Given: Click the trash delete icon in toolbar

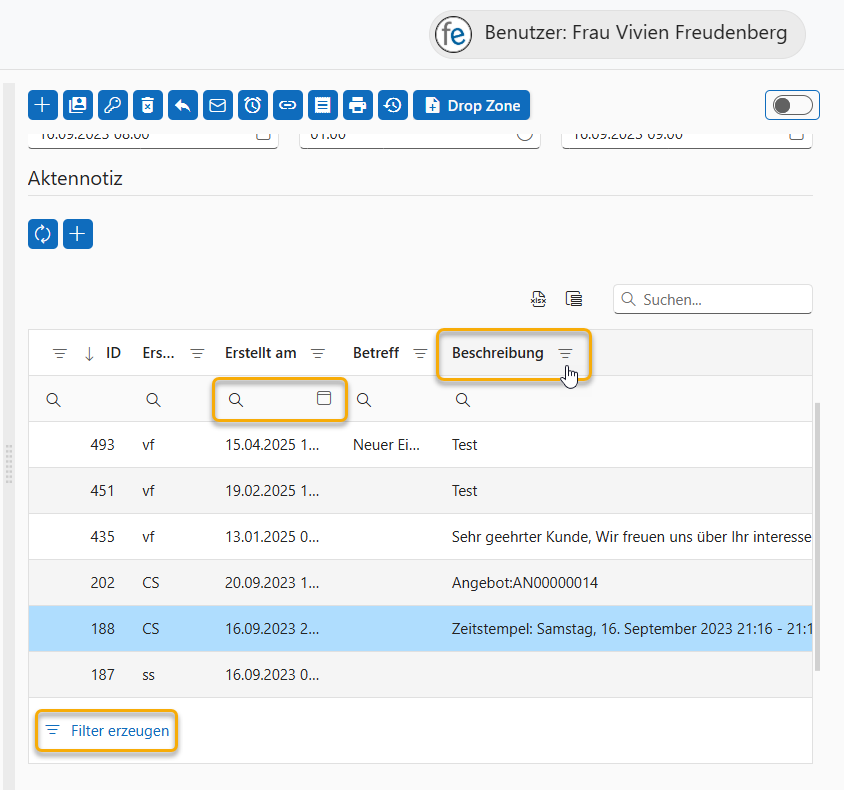Looking at the screenshot, I should [148, 105].
